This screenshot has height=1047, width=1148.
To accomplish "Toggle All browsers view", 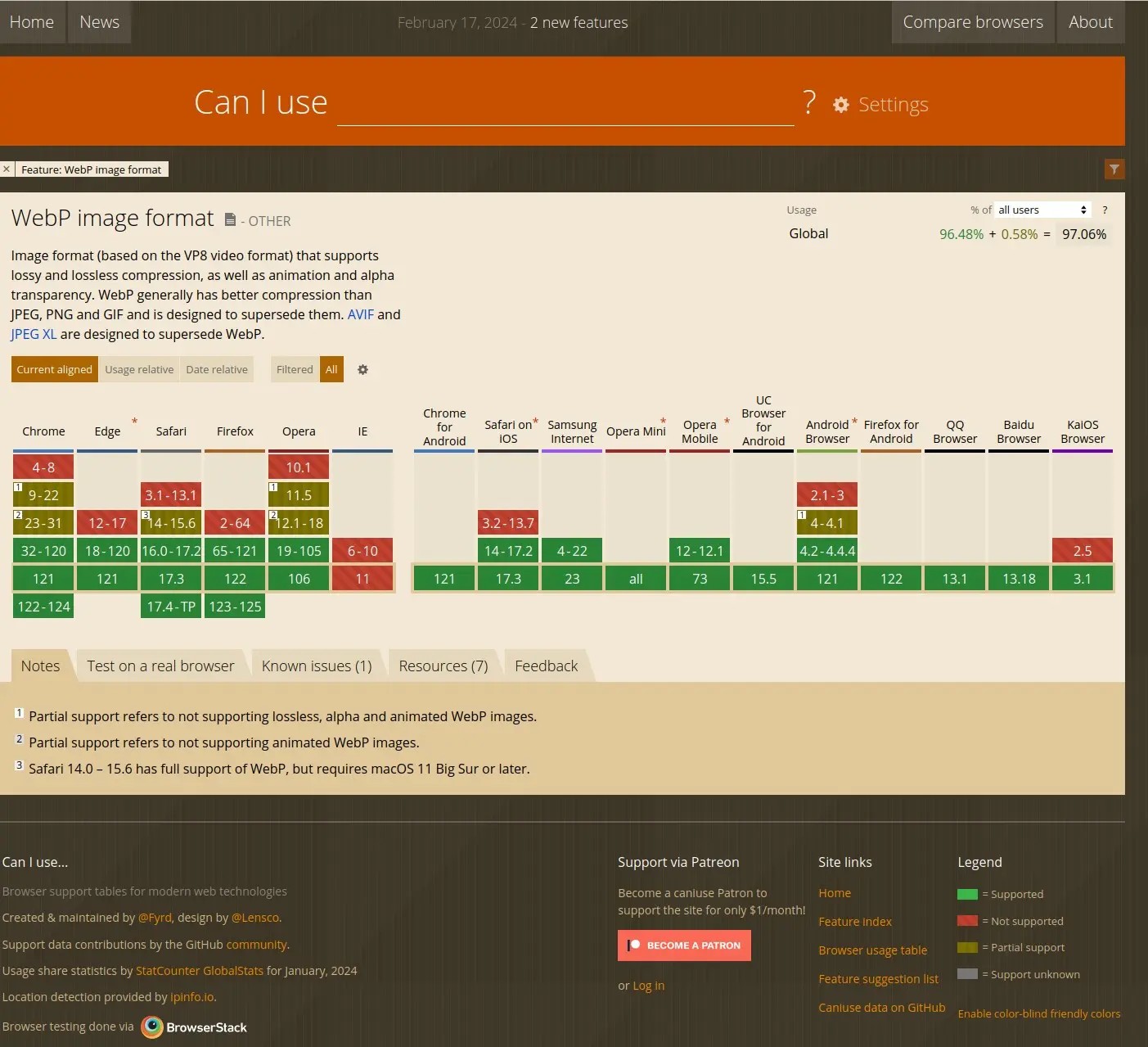I will [x=331, y=370].
